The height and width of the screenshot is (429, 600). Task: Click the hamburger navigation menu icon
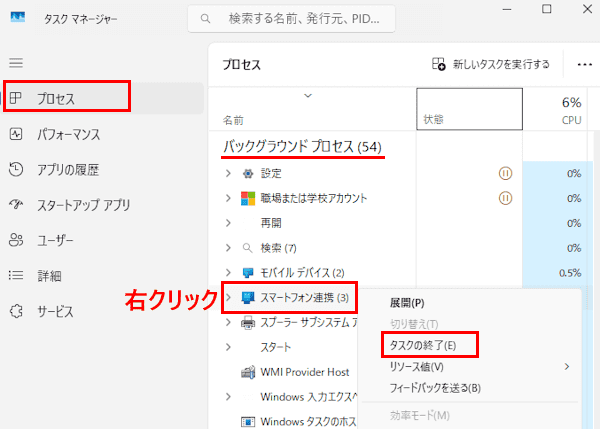(16, 62)
